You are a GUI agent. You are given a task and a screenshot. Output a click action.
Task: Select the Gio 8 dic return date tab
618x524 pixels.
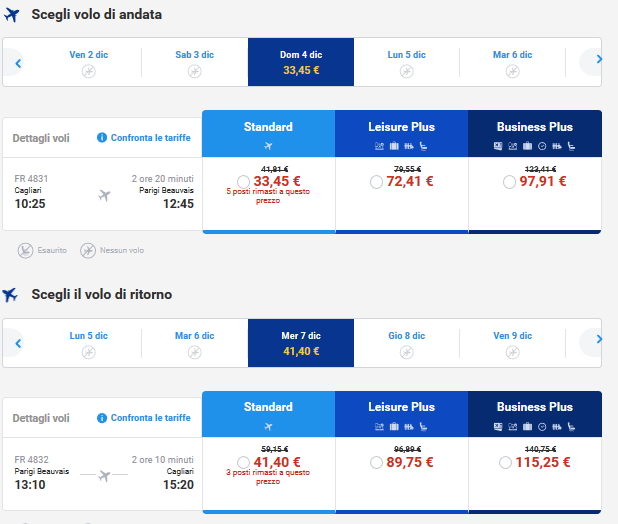coord(406,343)
